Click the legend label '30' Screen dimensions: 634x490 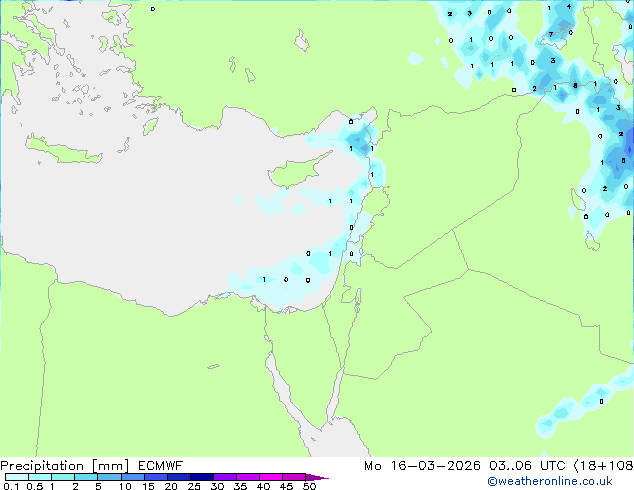tap(217, 486)
